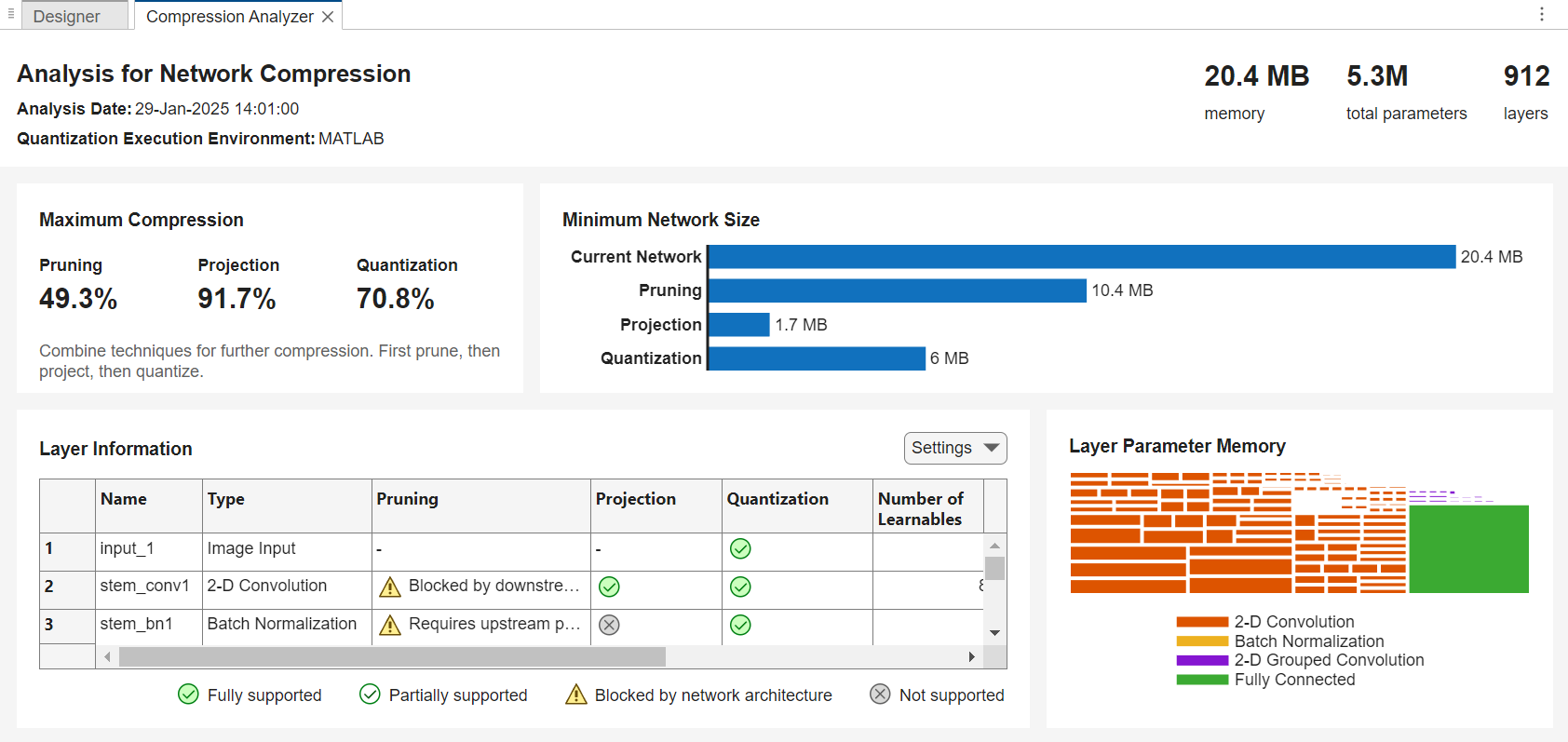Click the Number of Learnables column header
The width and height of the screenshot is (1568, 742).
point(920,509)
